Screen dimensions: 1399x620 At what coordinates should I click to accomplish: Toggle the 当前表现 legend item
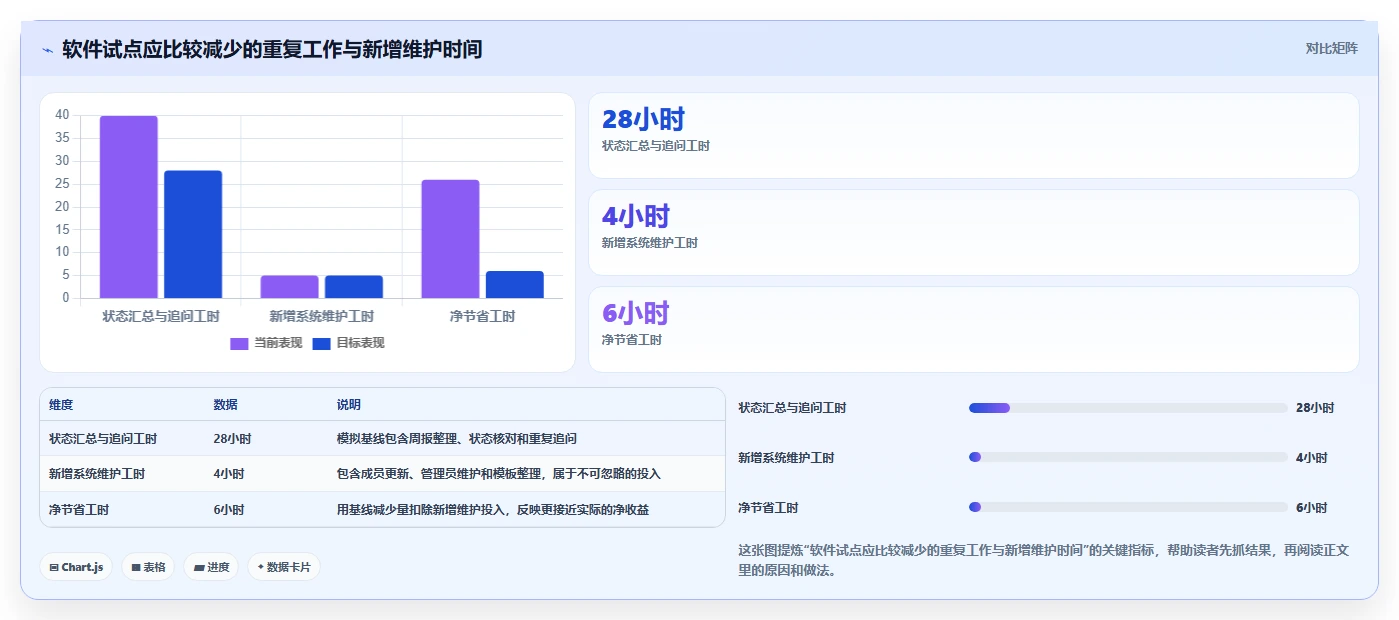click(266, 343)
